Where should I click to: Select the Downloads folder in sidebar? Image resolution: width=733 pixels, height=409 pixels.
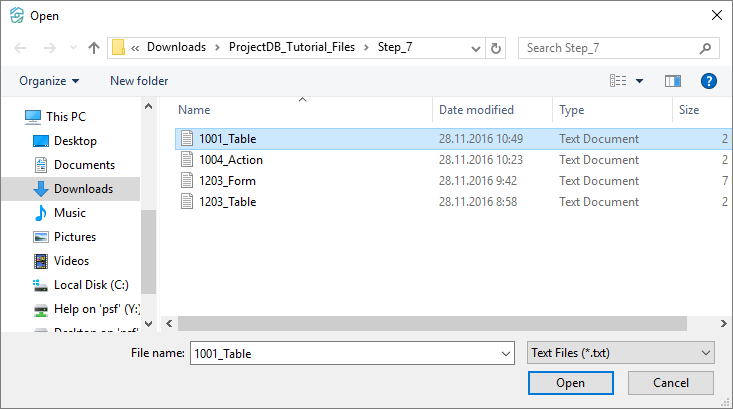83,189
